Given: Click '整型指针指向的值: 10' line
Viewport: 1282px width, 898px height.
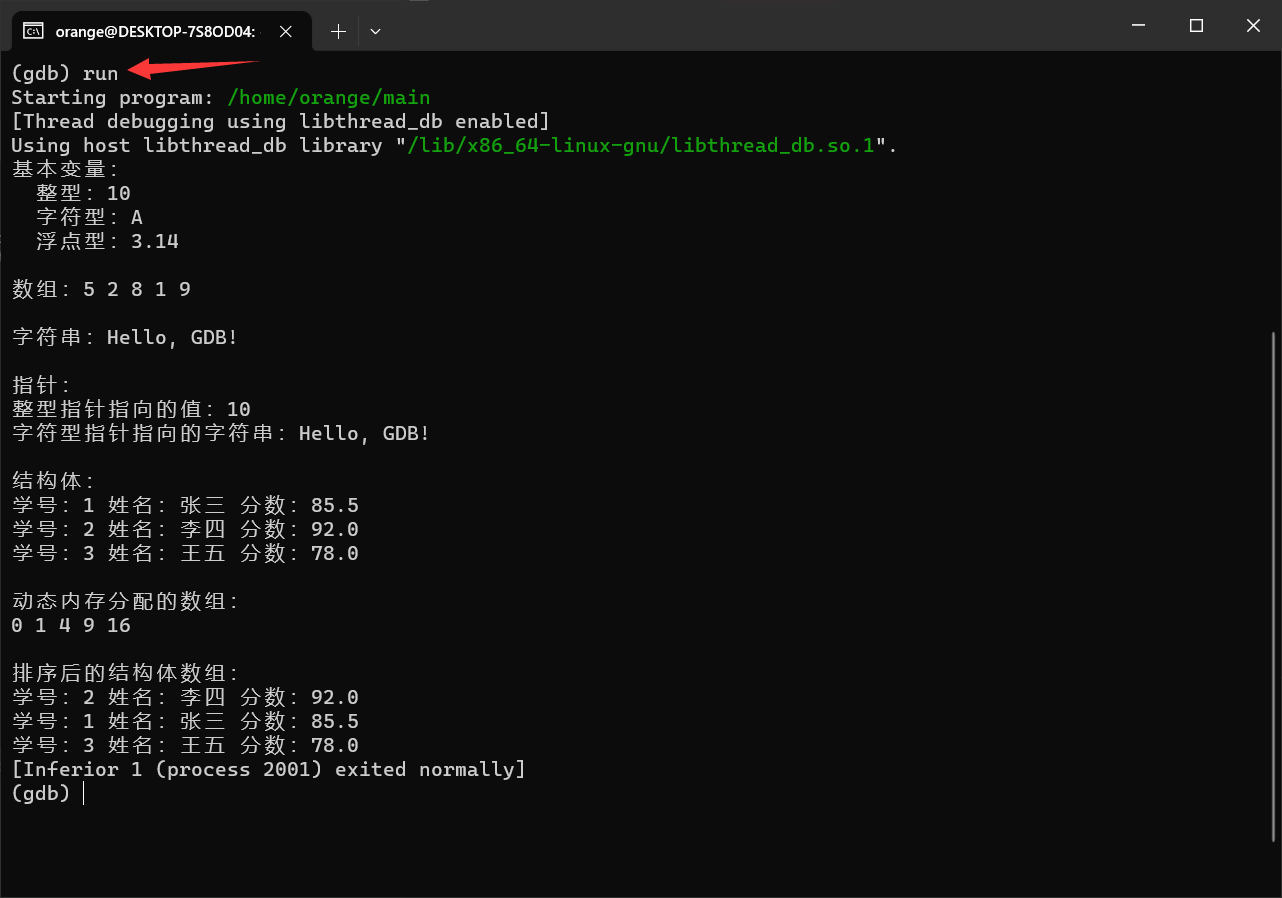Looking at the screenshot, I should pos(131,410).
